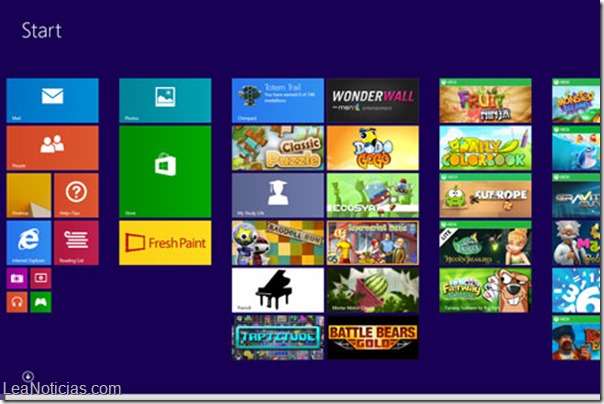Open the Supermarket Mania game tile
This screenshot has height=404, width=604.
(373, 243)
